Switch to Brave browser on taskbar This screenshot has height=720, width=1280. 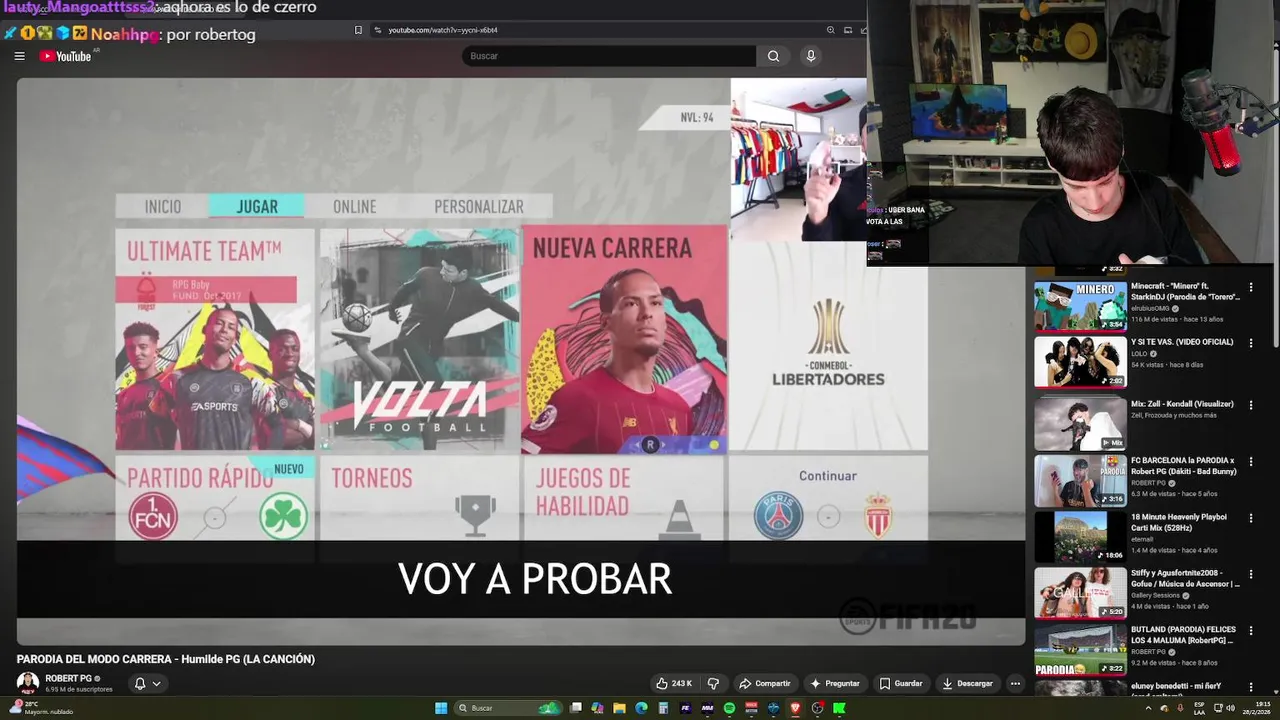coord(795,708)
